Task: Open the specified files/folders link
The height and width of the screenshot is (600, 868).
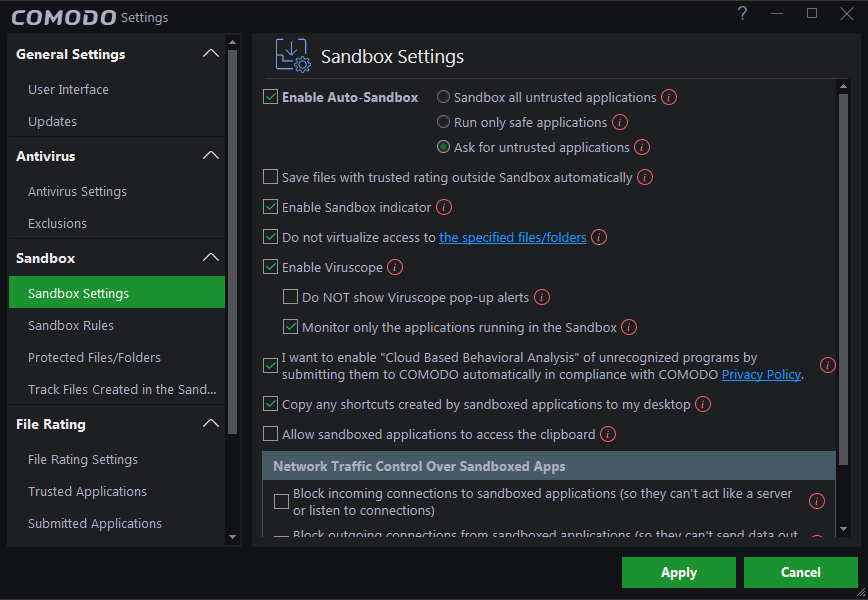Action: 513,238
